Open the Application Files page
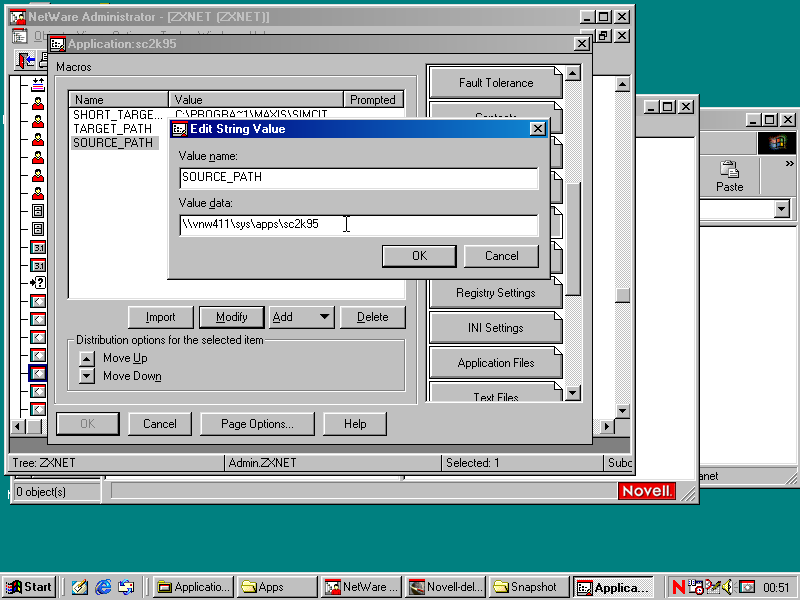This screenshot has height=600, width=800. click(495, 363)
